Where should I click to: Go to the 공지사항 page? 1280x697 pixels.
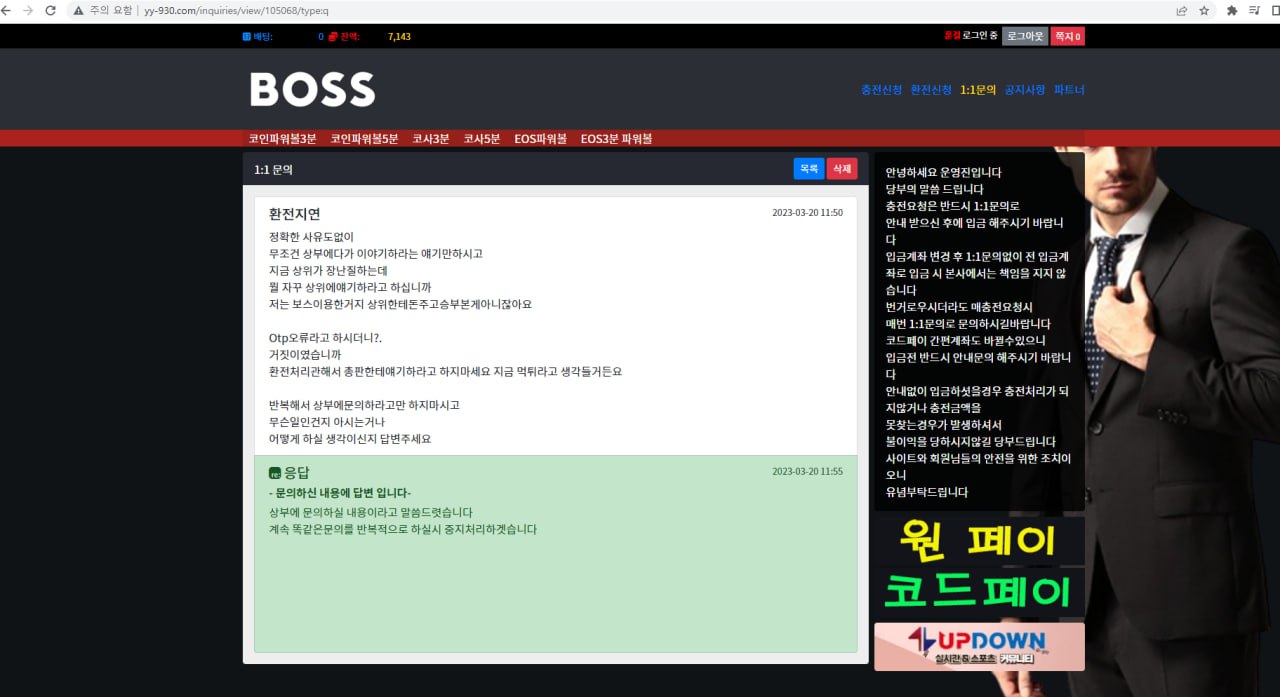click(1025, 90)
